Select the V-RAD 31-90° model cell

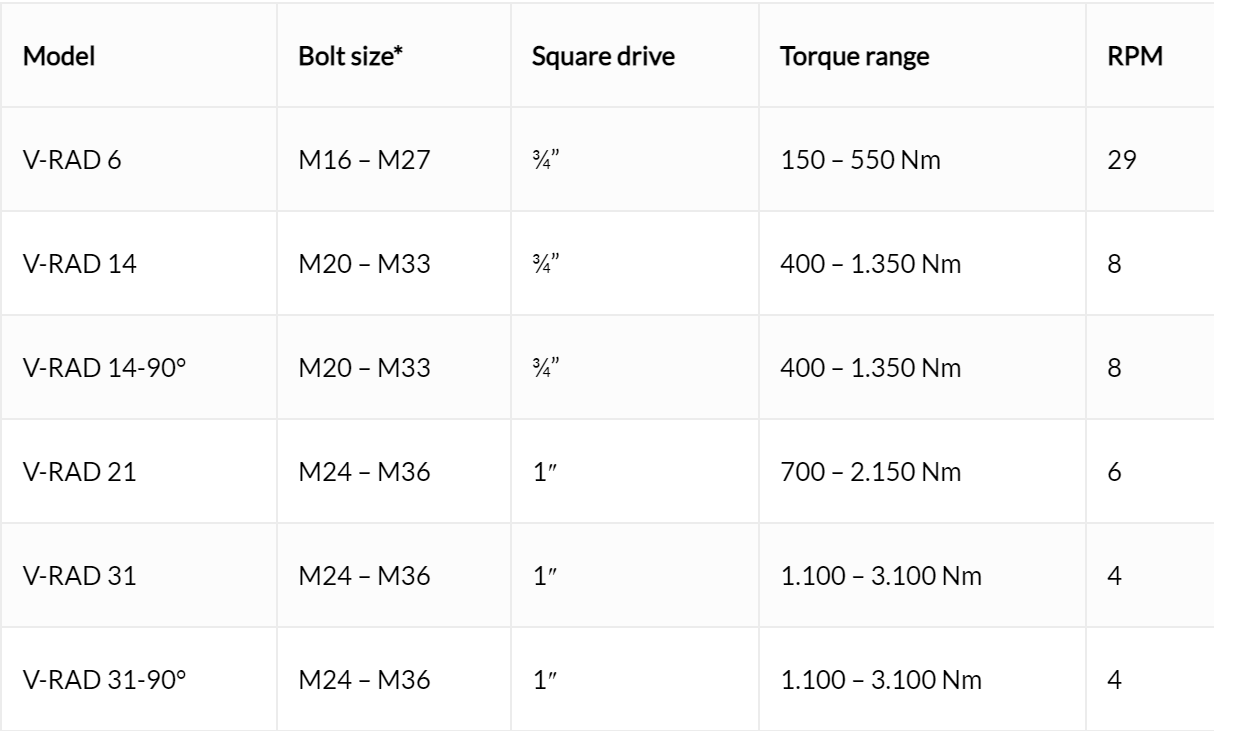click(x=138, y=678)
